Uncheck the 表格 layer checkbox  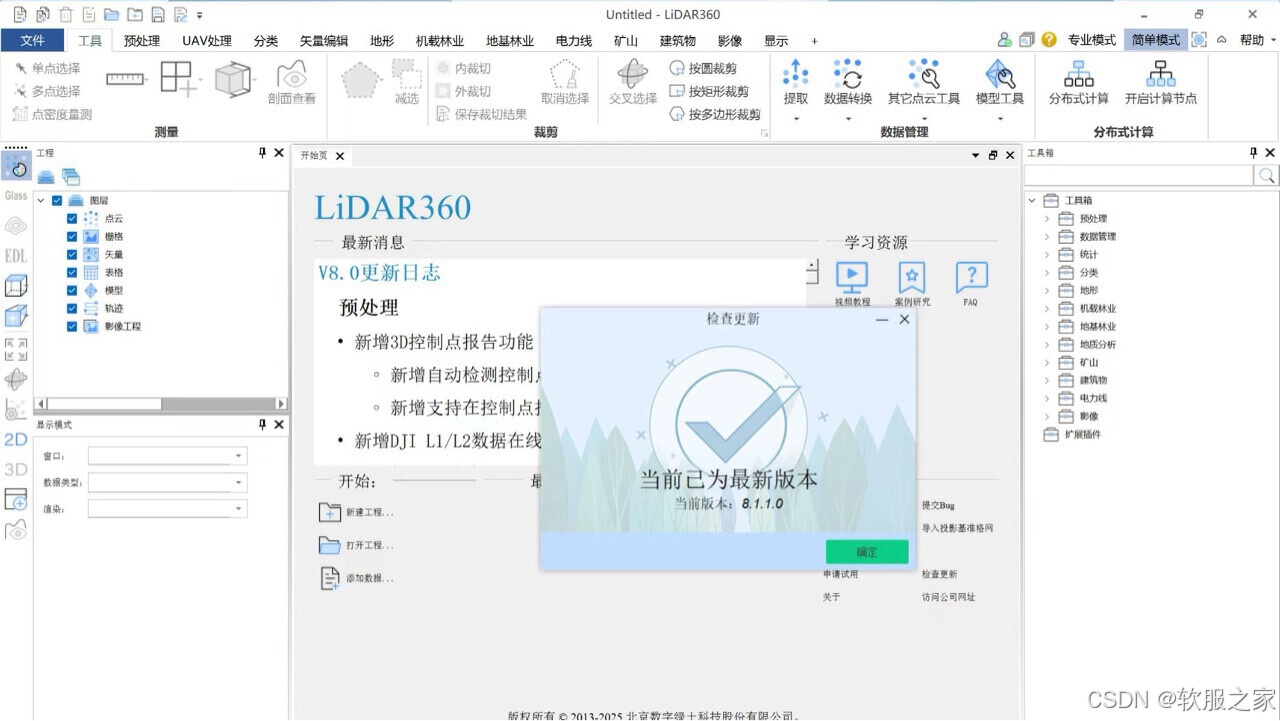click(x=72, y=272)
